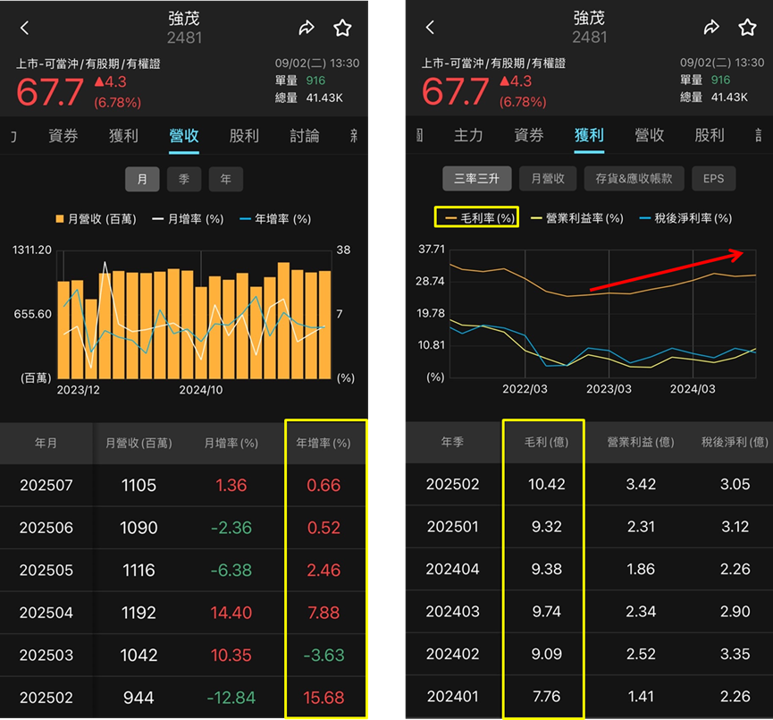The image size is (773, 720).
Task: Tap back arrow in right phone screen
Action: tap(430, 27)
